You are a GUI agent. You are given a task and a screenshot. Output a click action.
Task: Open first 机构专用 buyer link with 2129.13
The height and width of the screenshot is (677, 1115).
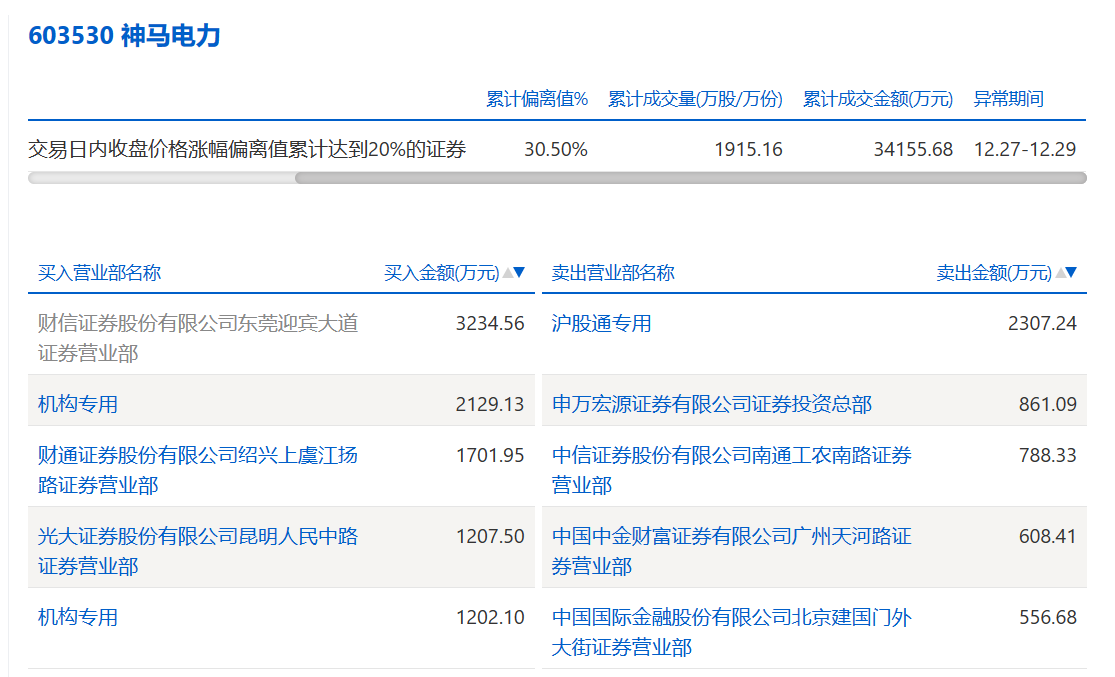(78, 404)
